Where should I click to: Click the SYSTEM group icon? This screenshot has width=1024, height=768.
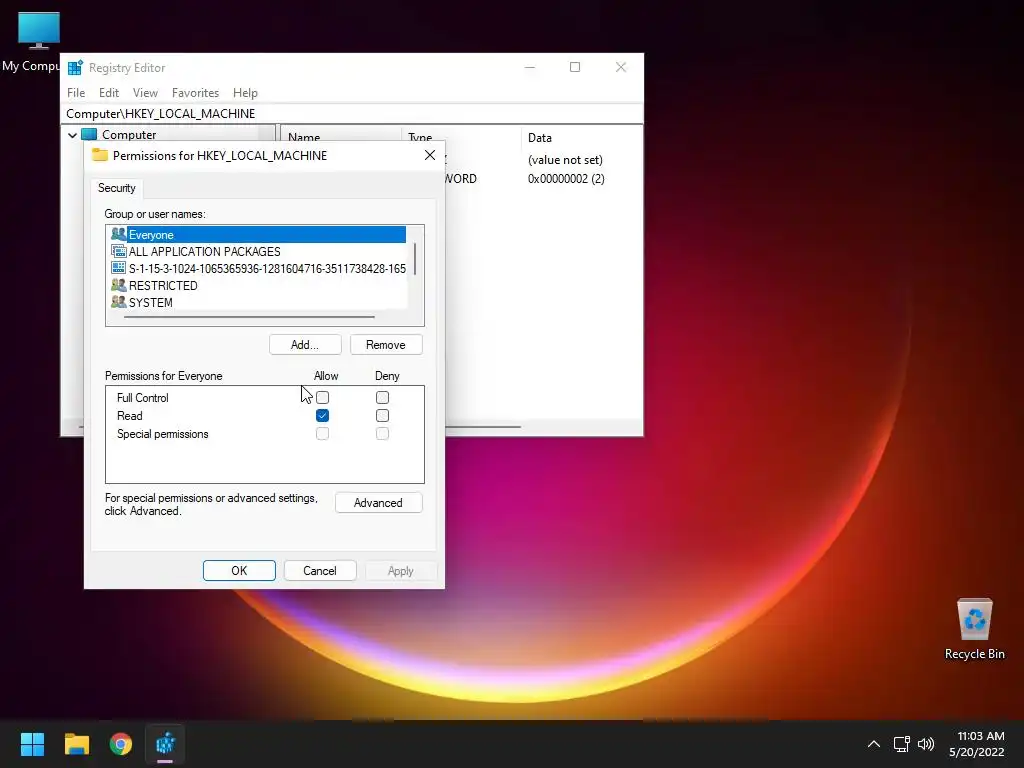pos(118,302)
